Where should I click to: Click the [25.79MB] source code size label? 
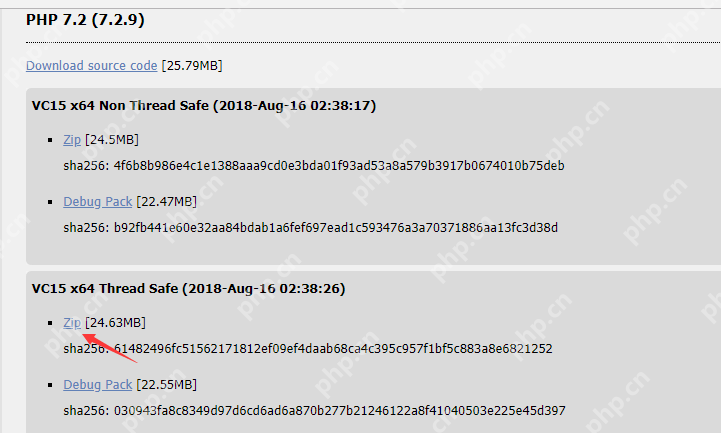pos(192,66)
